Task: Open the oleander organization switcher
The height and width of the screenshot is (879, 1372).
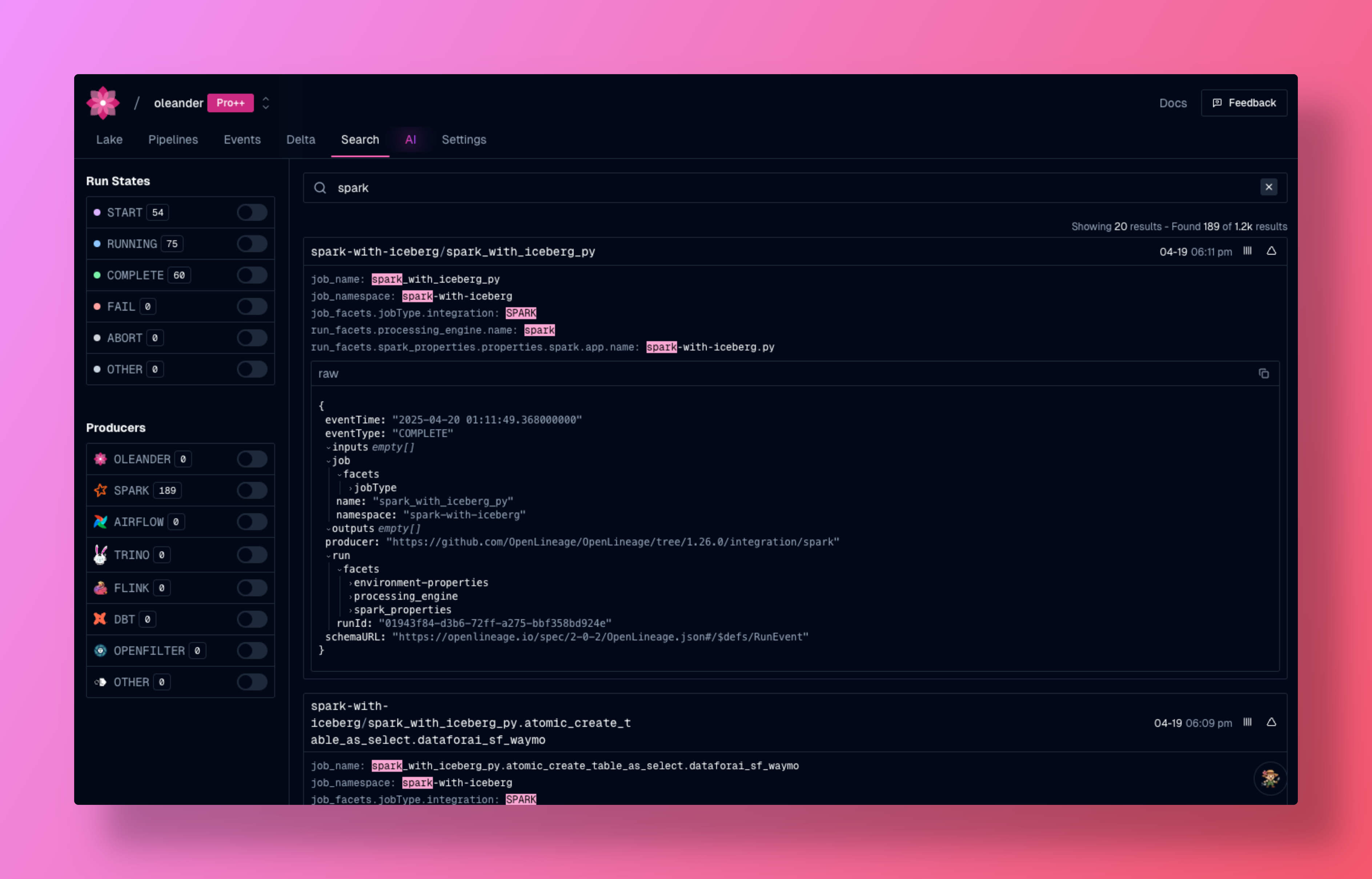Action: tap(265, 103)
